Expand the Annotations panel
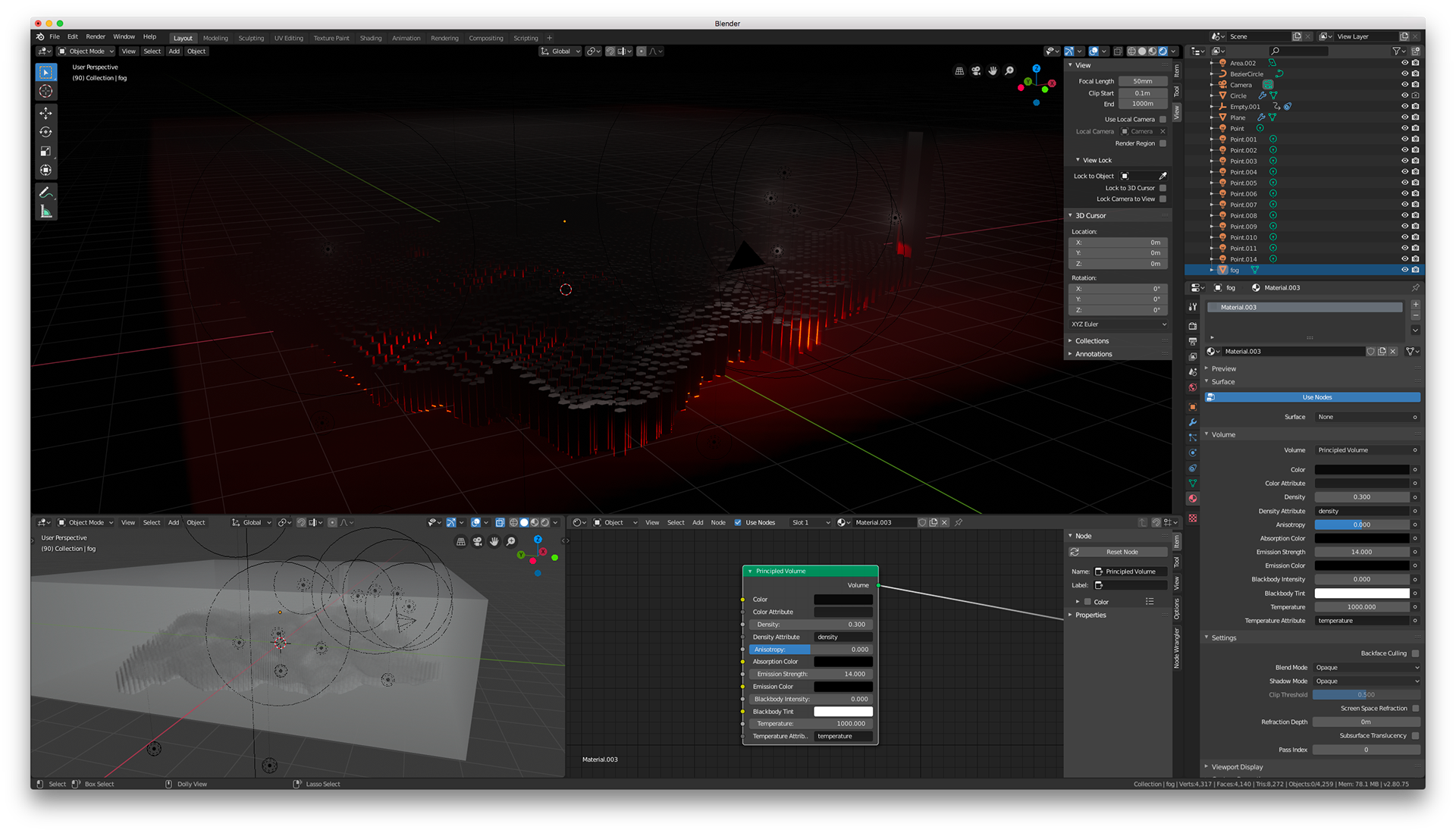 [x=1093, y=354]
